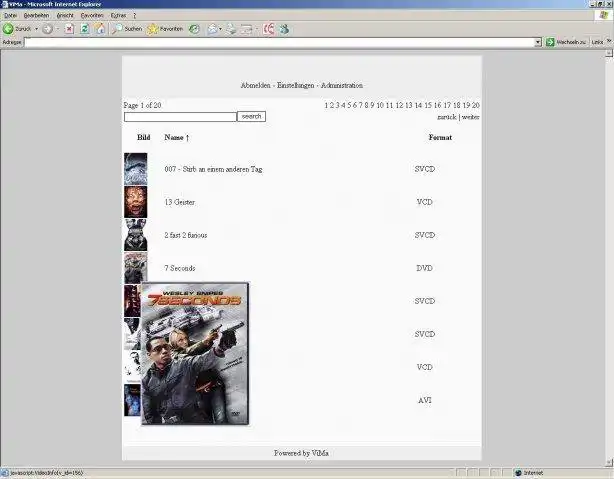
Task: Click the Bild column header
Action: (x=144, y=137)
